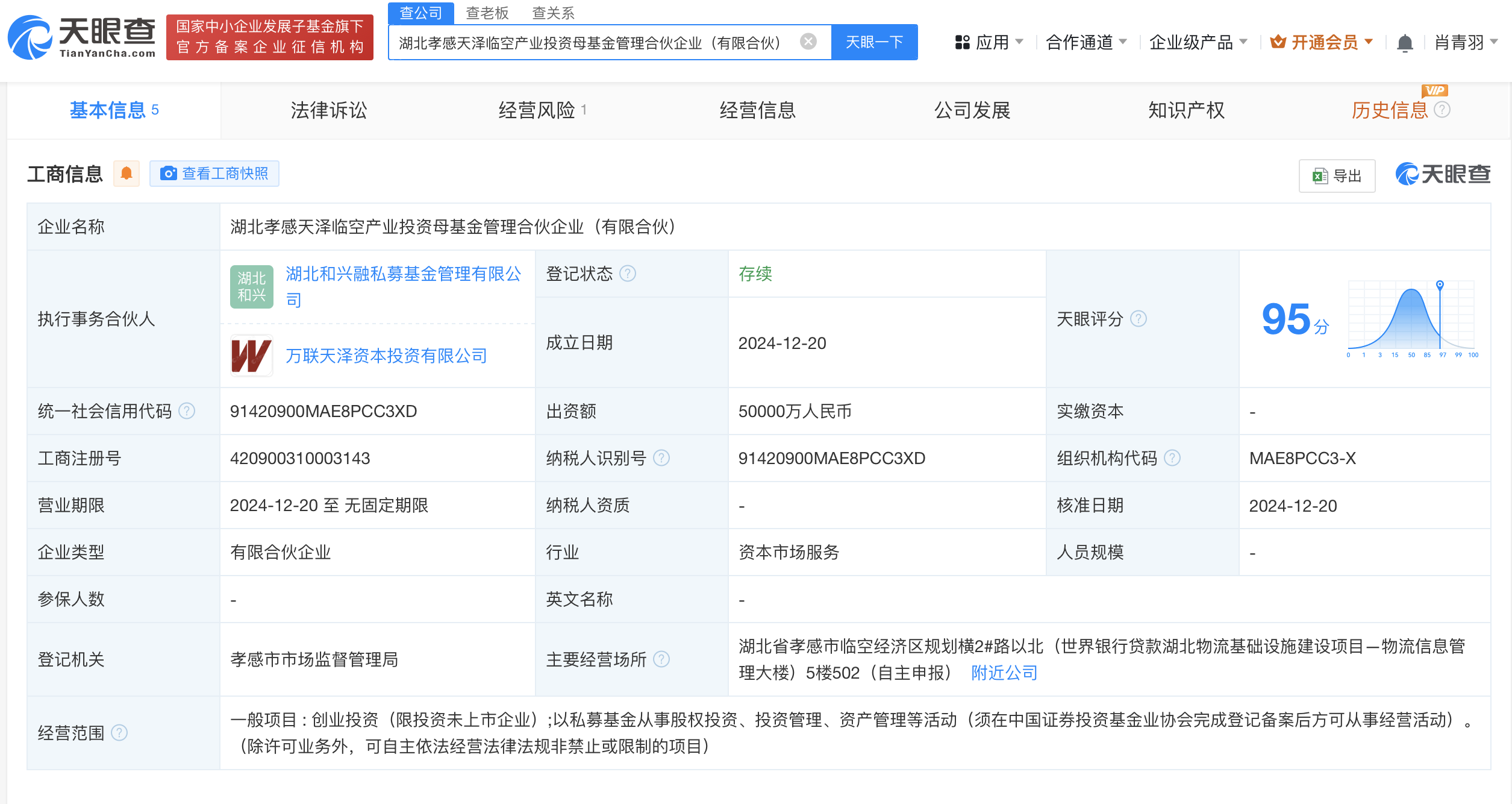Open the 公司发展 tab
Image resolution: width=1512 pixels, height=804 pixels.
972,110
